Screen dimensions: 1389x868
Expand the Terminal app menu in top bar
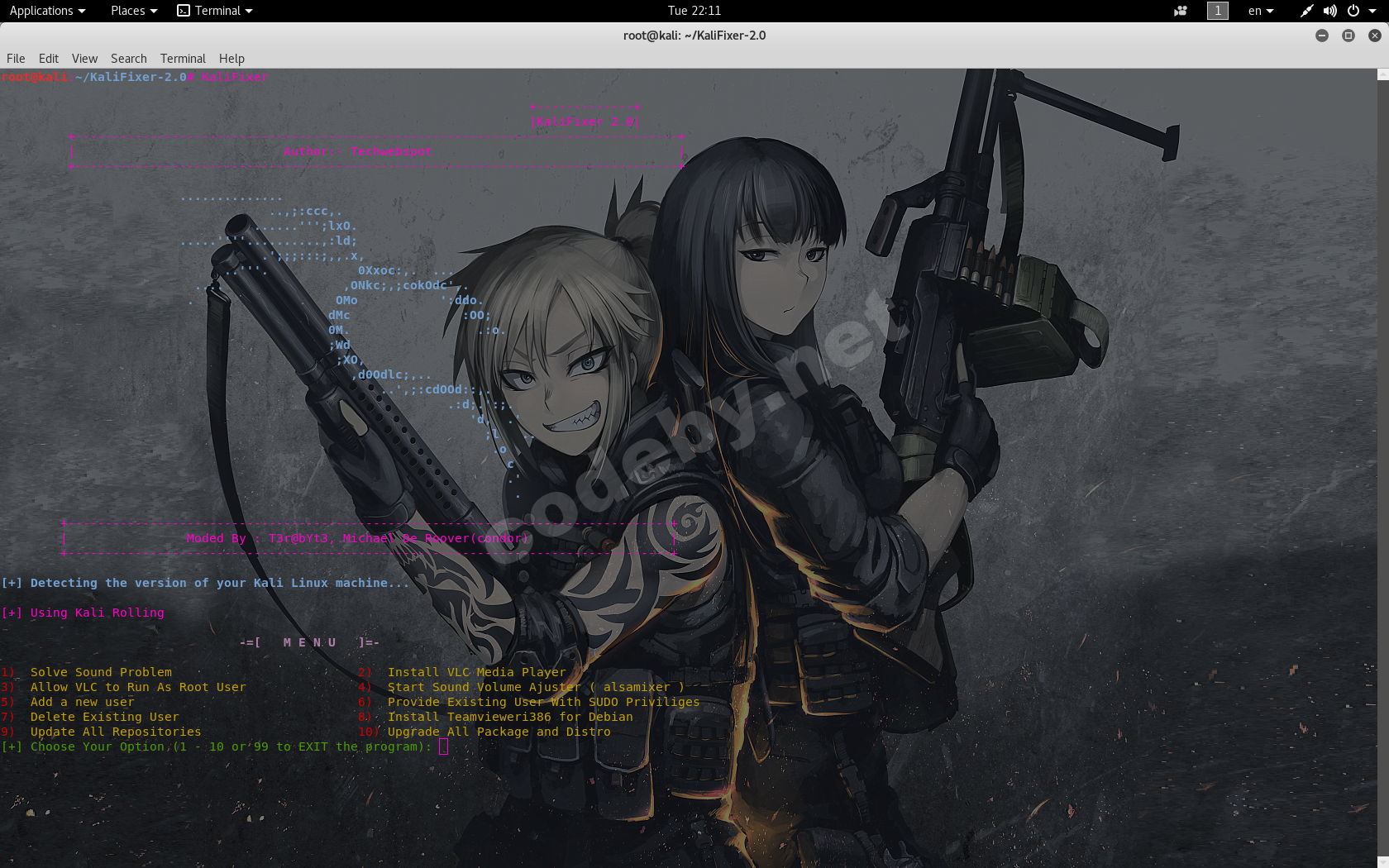[x=215, y=11]
